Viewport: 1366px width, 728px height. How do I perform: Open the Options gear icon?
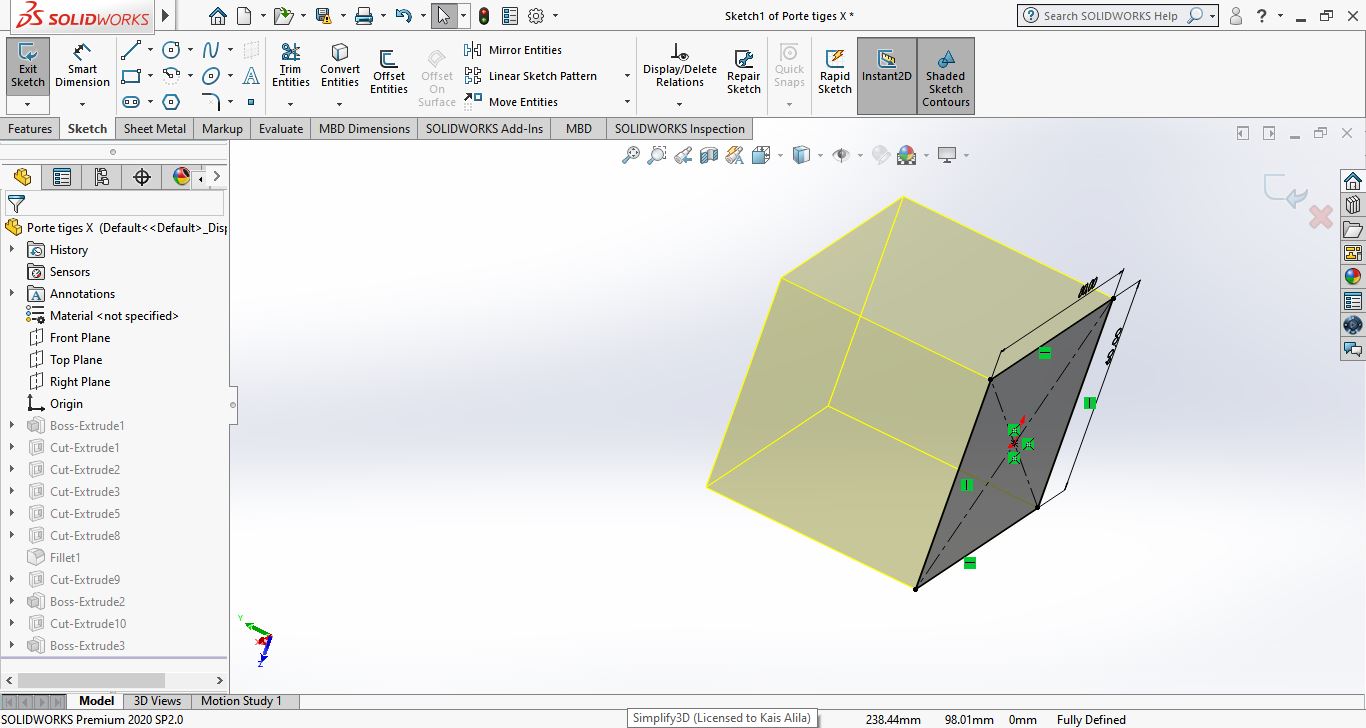point(536,16)
